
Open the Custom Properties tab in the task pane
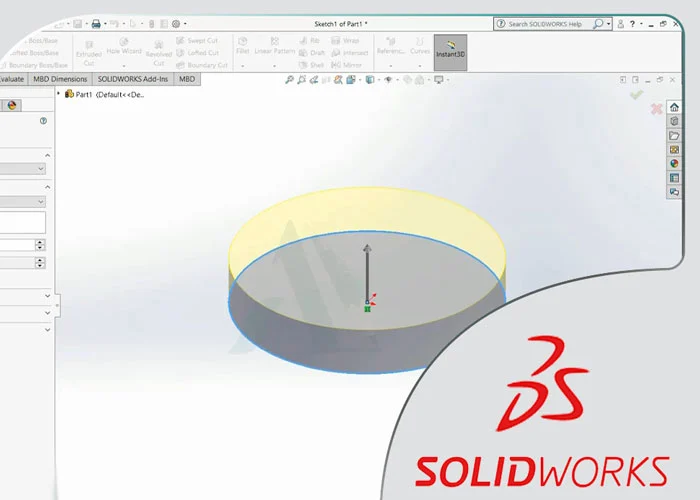(x=674, y=178)
